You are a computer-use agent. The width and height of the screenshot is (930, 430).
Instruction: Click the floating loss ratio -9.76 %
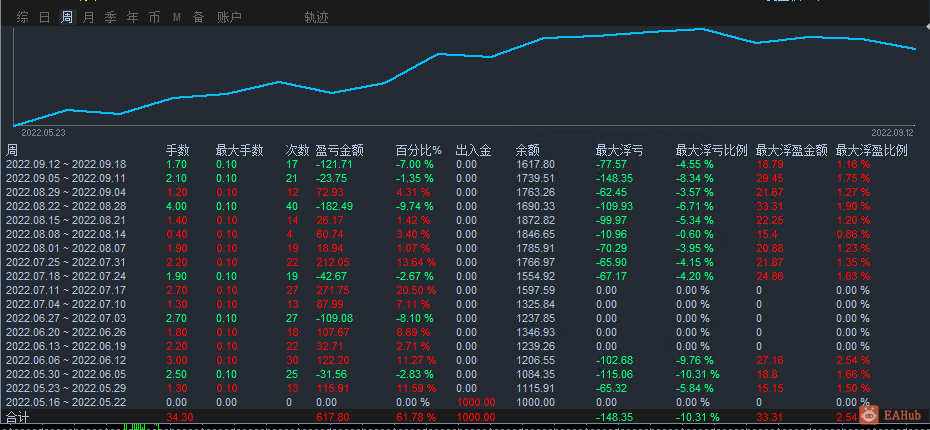point(695,360)
